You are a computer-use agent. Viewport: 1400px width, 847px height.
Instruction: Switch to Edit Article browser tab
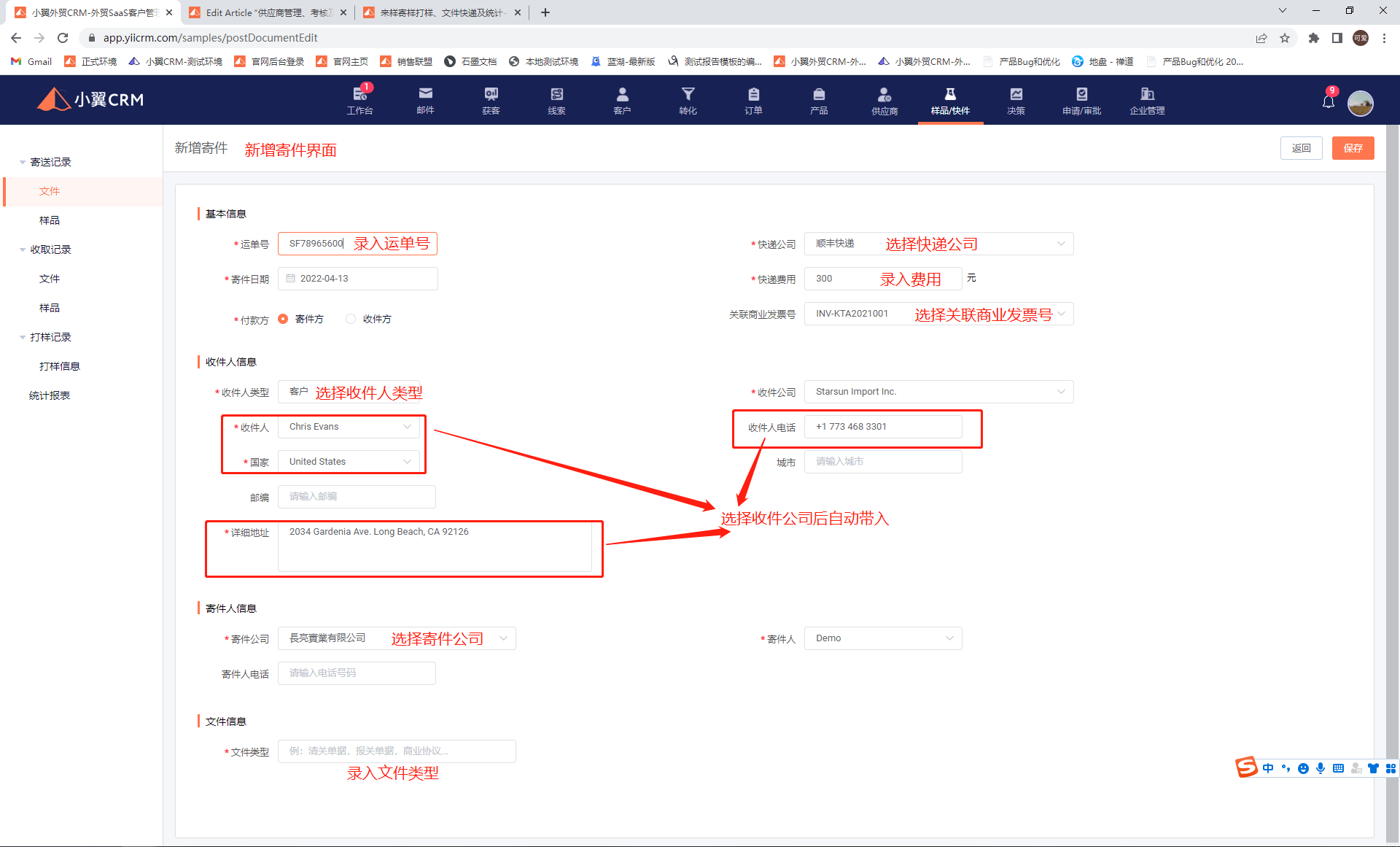tap(267, 12)
